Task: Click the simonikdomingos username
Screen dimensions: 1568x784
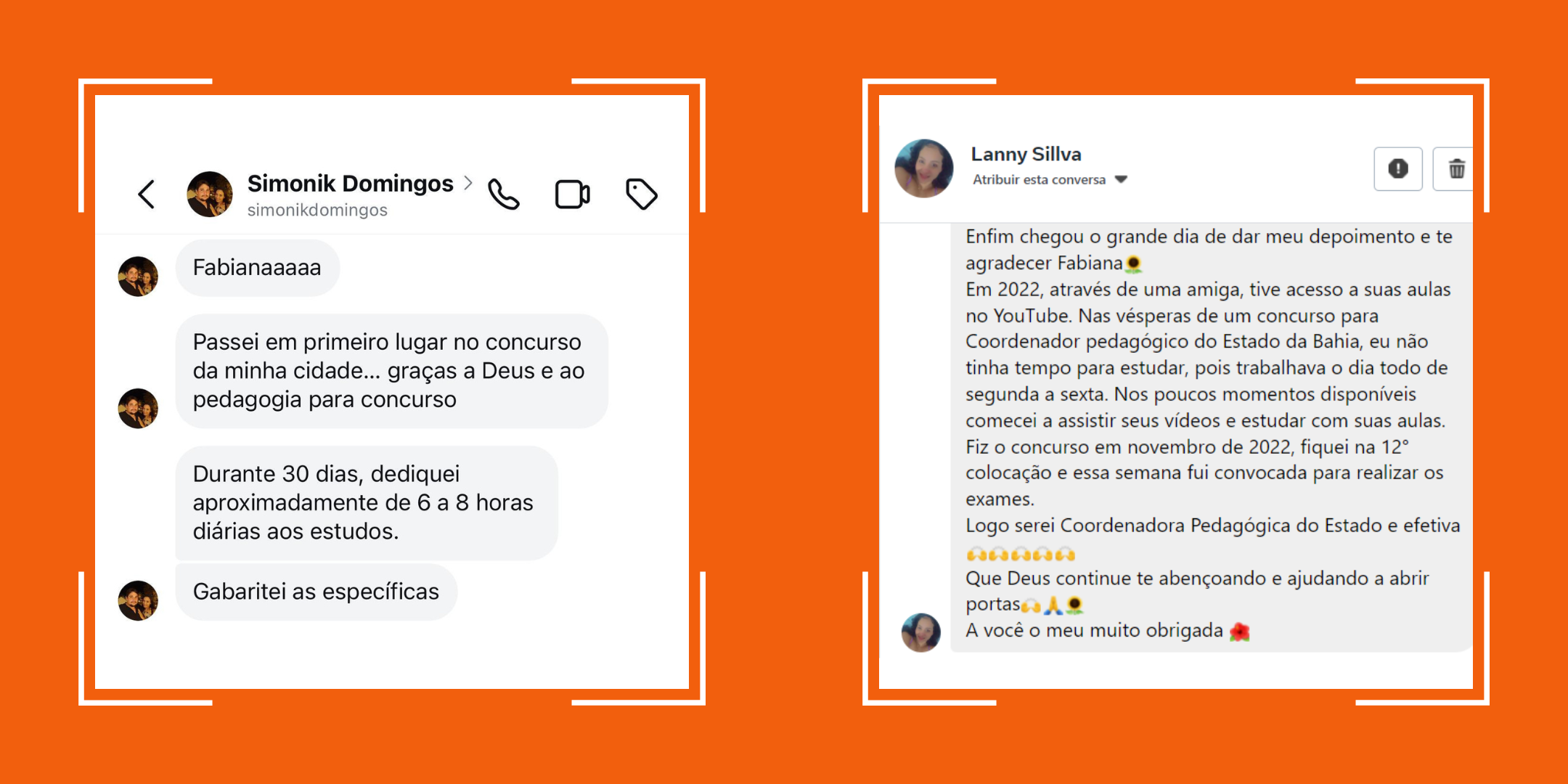Action: pyautogui.click(x=317, y=210)
